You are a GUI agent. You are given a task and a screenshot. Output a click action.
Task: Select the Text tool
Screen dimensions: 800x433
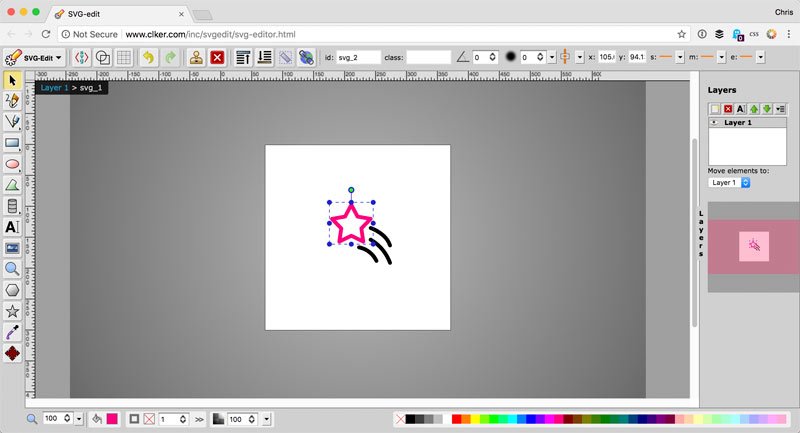coord(12,227)
